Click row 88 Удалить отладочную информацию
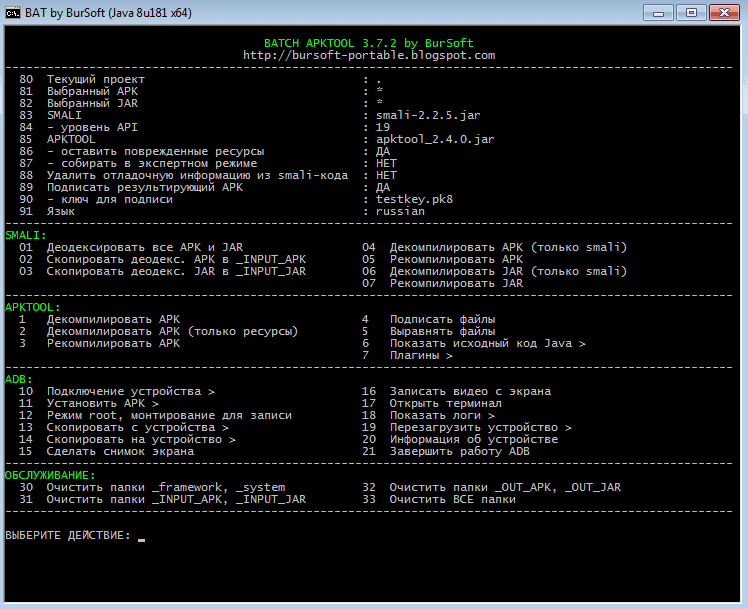The width and height of the screenshot is (748, 609). pyautogui.click(x=208, y=175)
